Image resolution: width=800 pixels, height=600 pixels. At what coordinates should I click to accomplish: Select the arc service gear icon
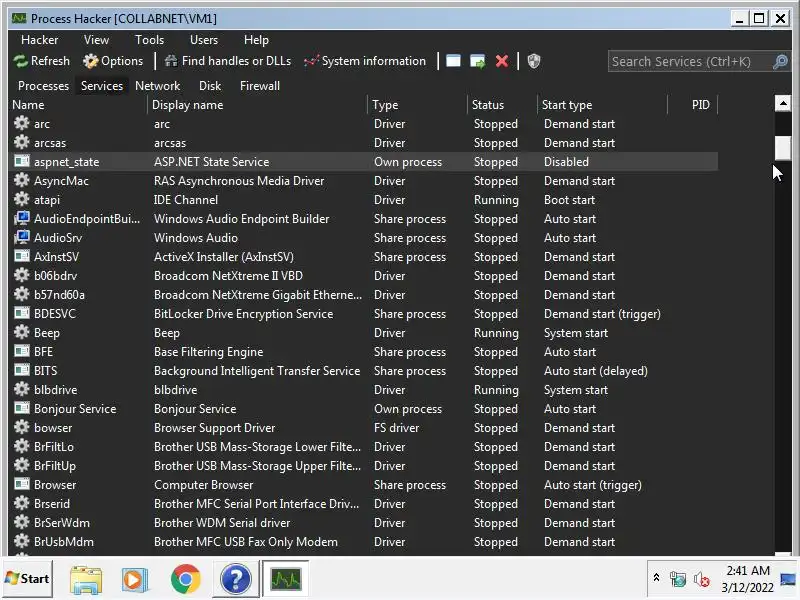[21, 123]
